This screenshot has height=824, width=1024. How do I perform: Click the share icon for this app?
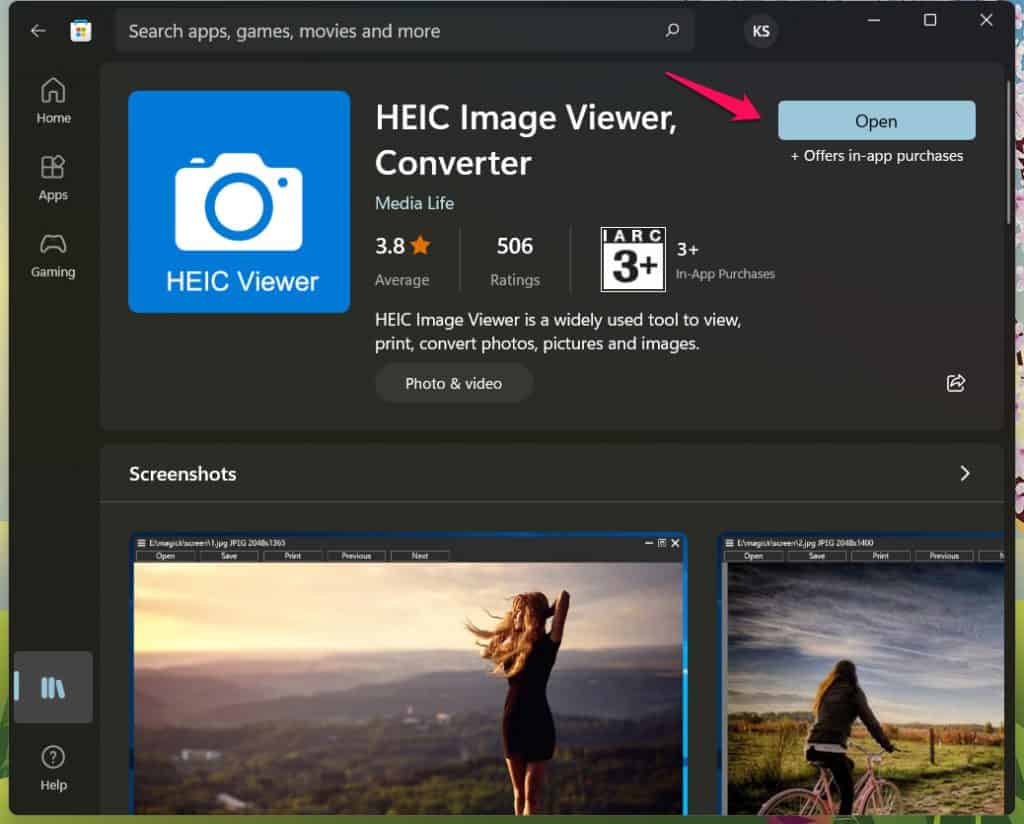click(x=956, y=383)
